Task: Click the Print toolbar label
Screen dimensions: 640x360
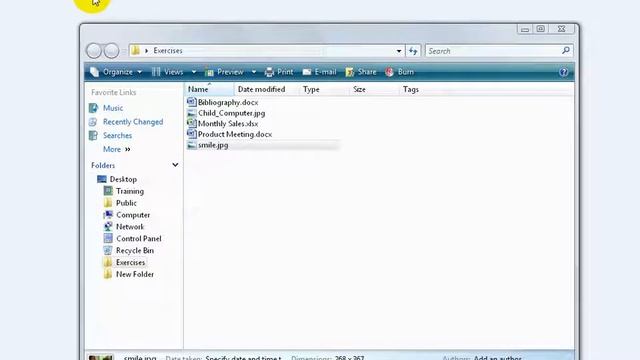Action: pos(285,72)
